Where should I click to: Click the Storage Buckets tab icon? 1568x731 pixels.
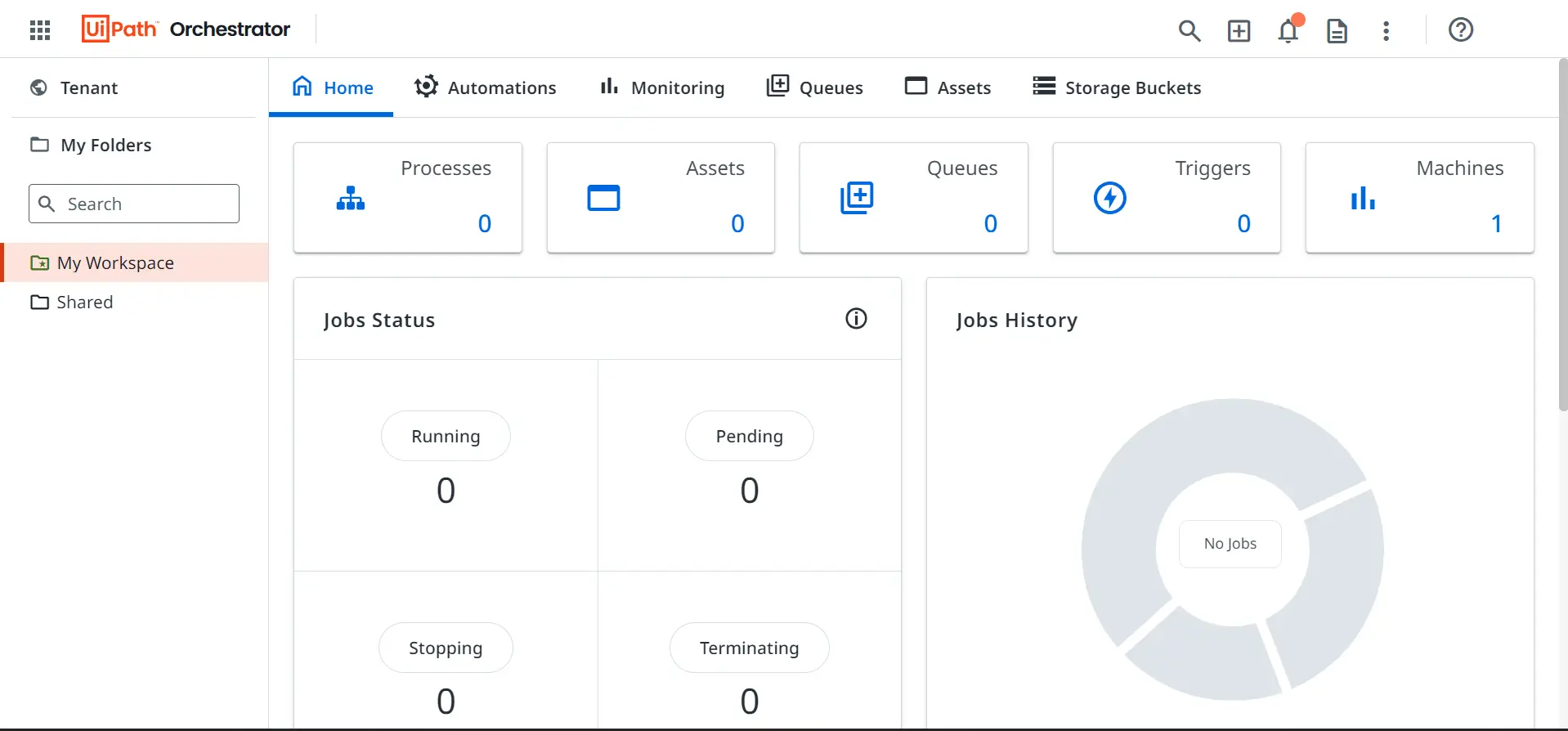coord(1044,86)
